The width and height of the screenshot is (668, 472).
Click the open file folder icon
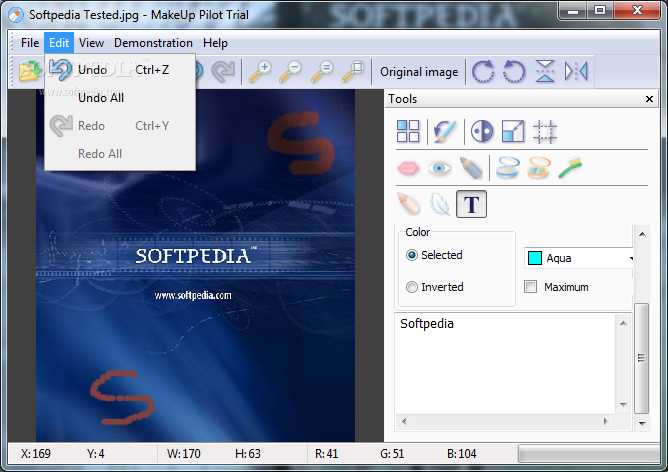[x=29, y=71]
